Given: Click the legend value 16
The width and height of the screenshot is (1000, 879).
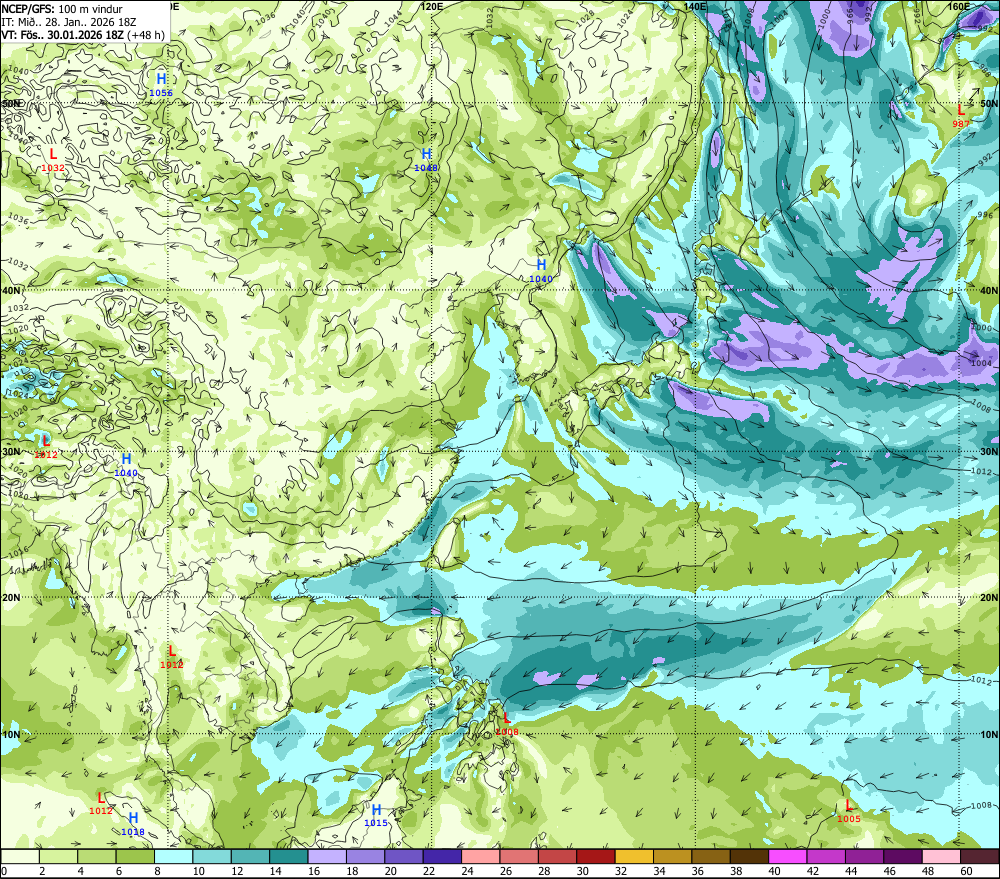Looking at the screenshot, I should [314, 871].
